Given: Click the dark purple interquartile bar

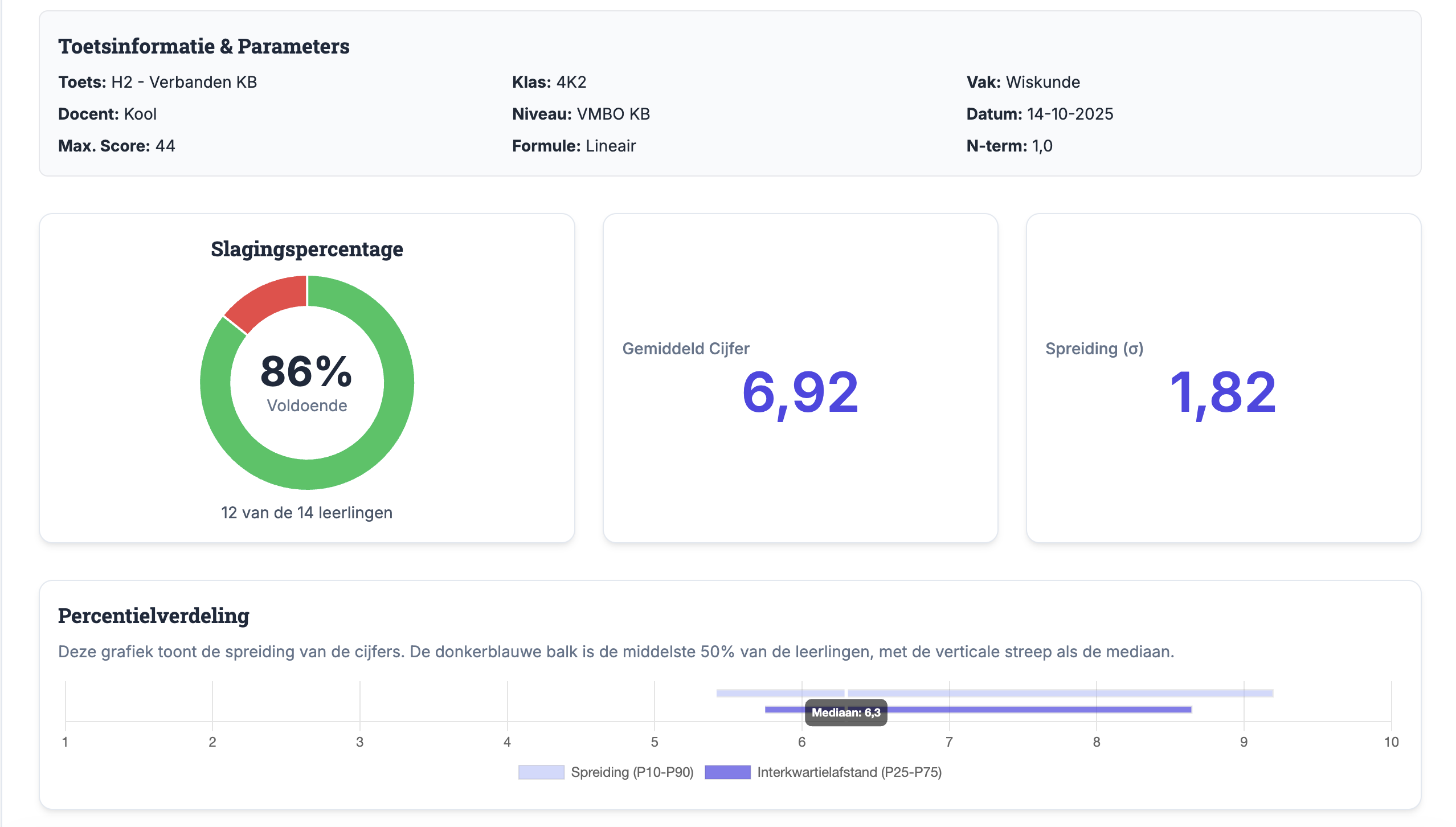Looking at the screenshot, I should 1025,710.
